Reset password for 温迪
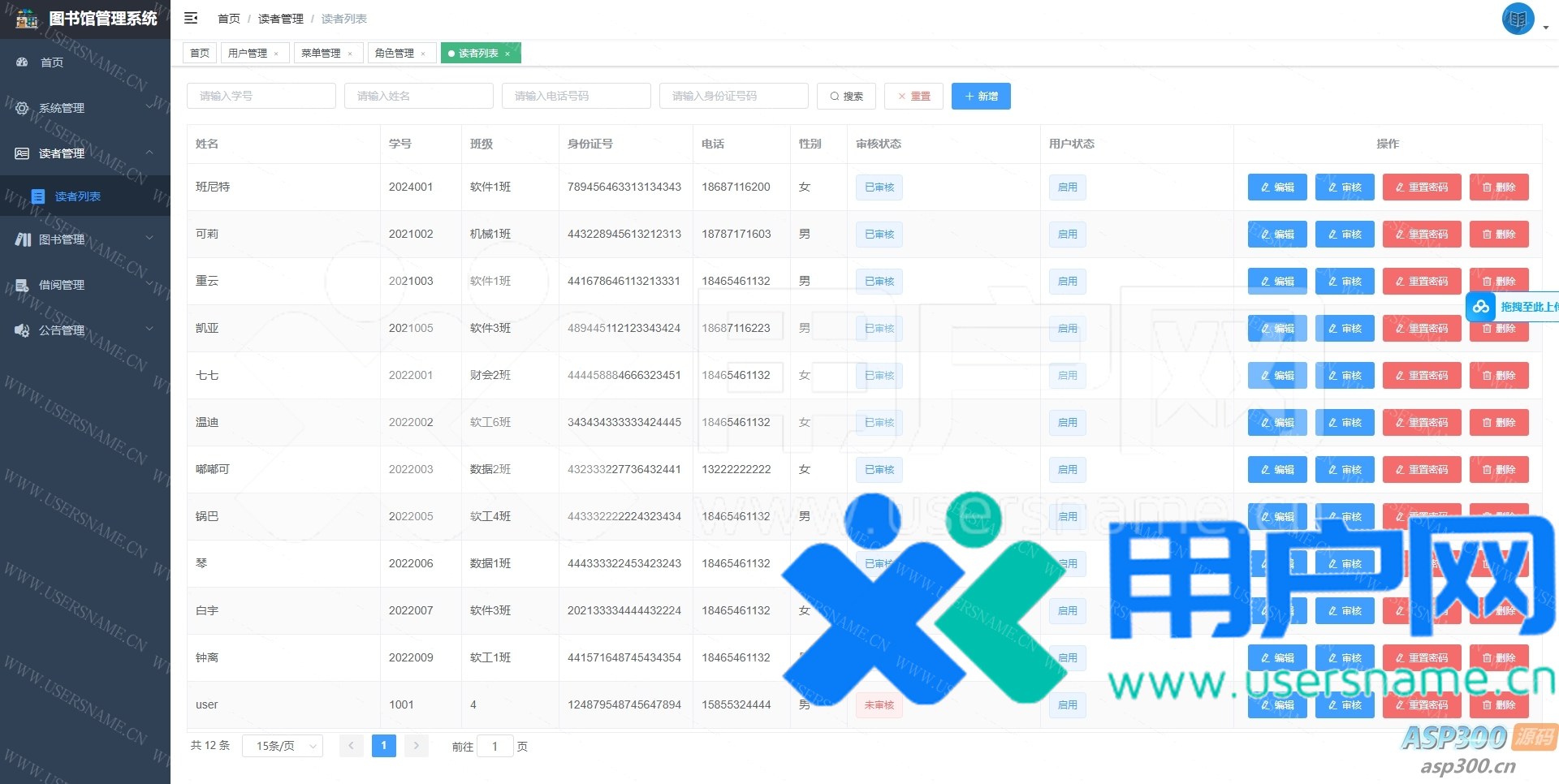 1422,423
